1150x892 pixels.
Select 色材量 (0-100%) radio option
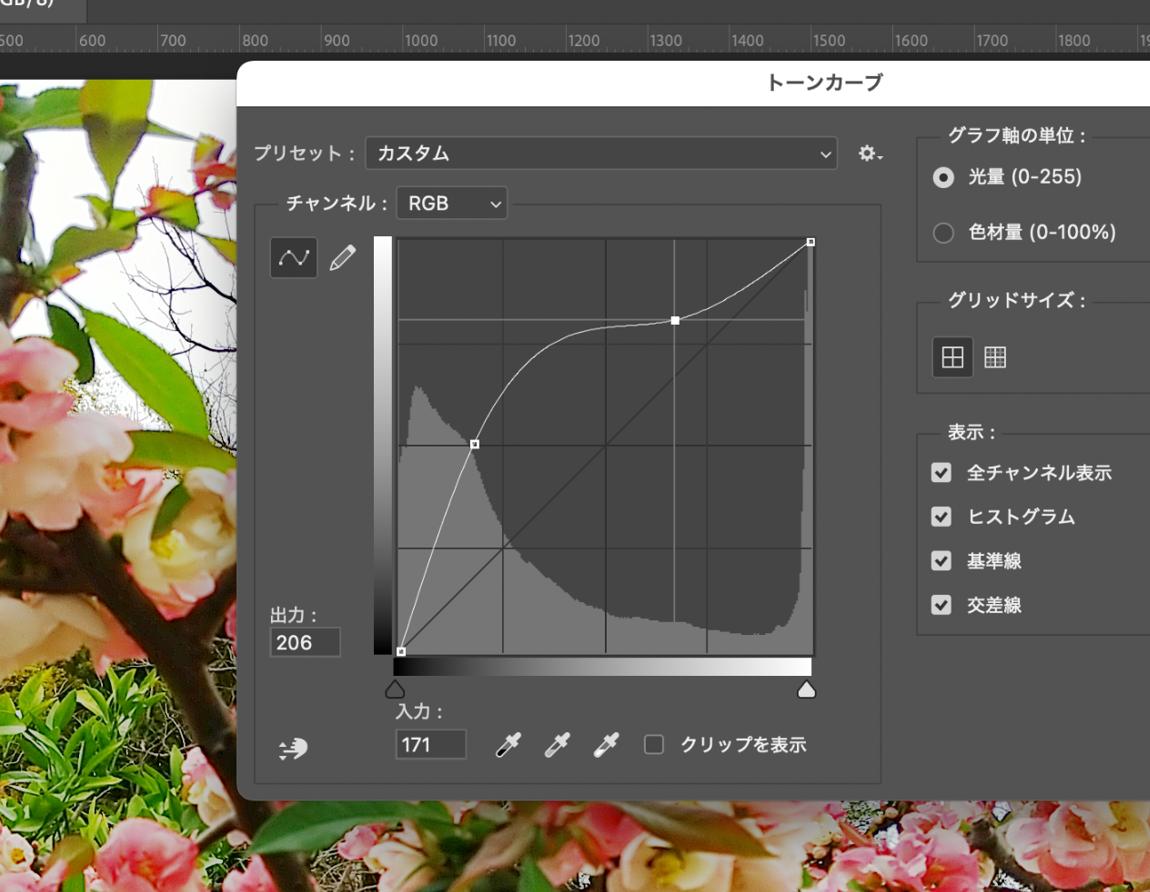tap(943, 233)
